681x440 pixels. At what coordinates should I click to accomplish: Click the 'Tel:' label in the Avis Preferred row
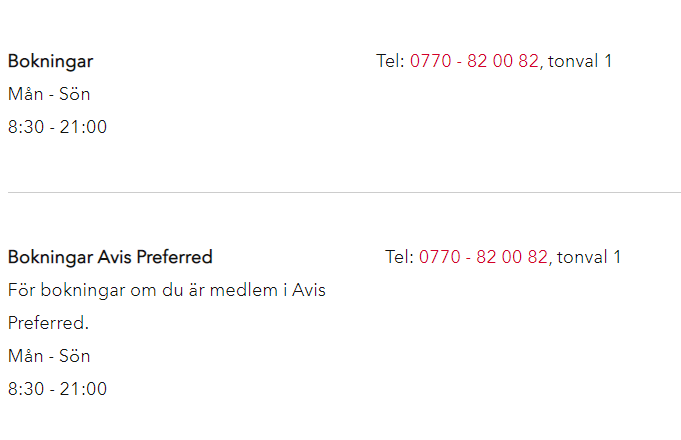(399, 257)
